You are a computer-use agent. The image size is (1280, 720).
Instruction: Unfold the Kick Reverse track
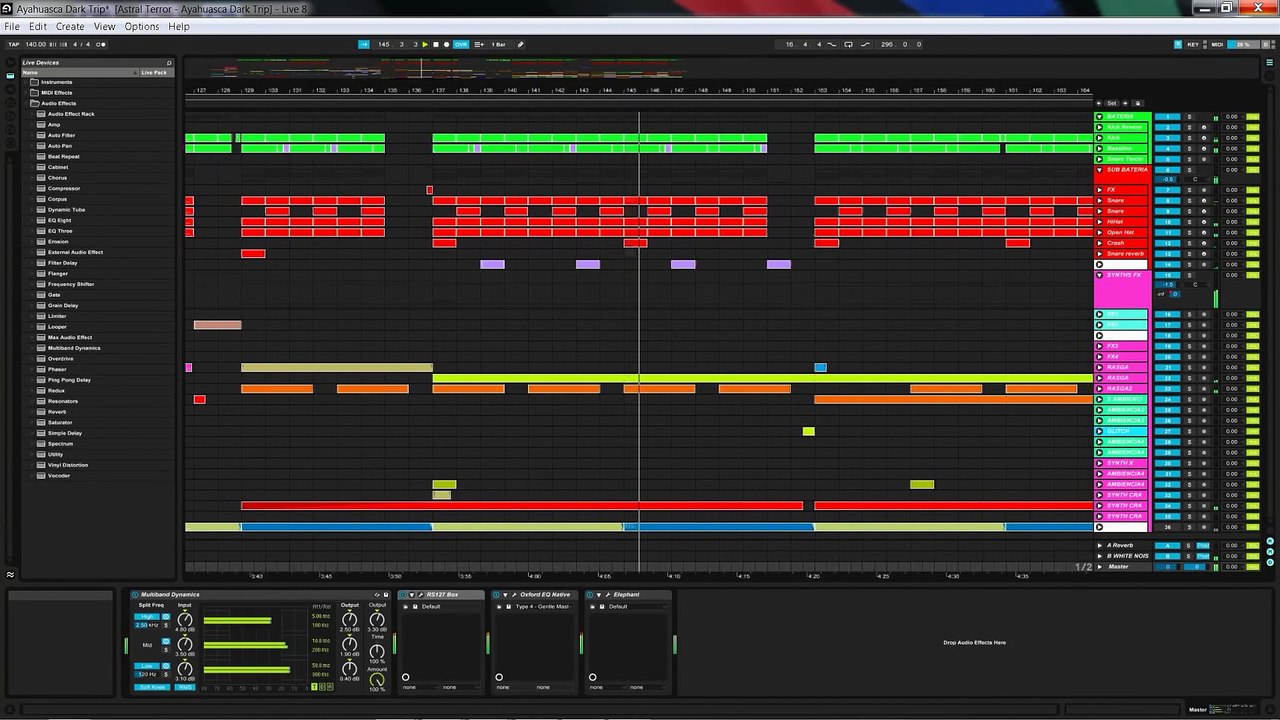[1100, 127]
